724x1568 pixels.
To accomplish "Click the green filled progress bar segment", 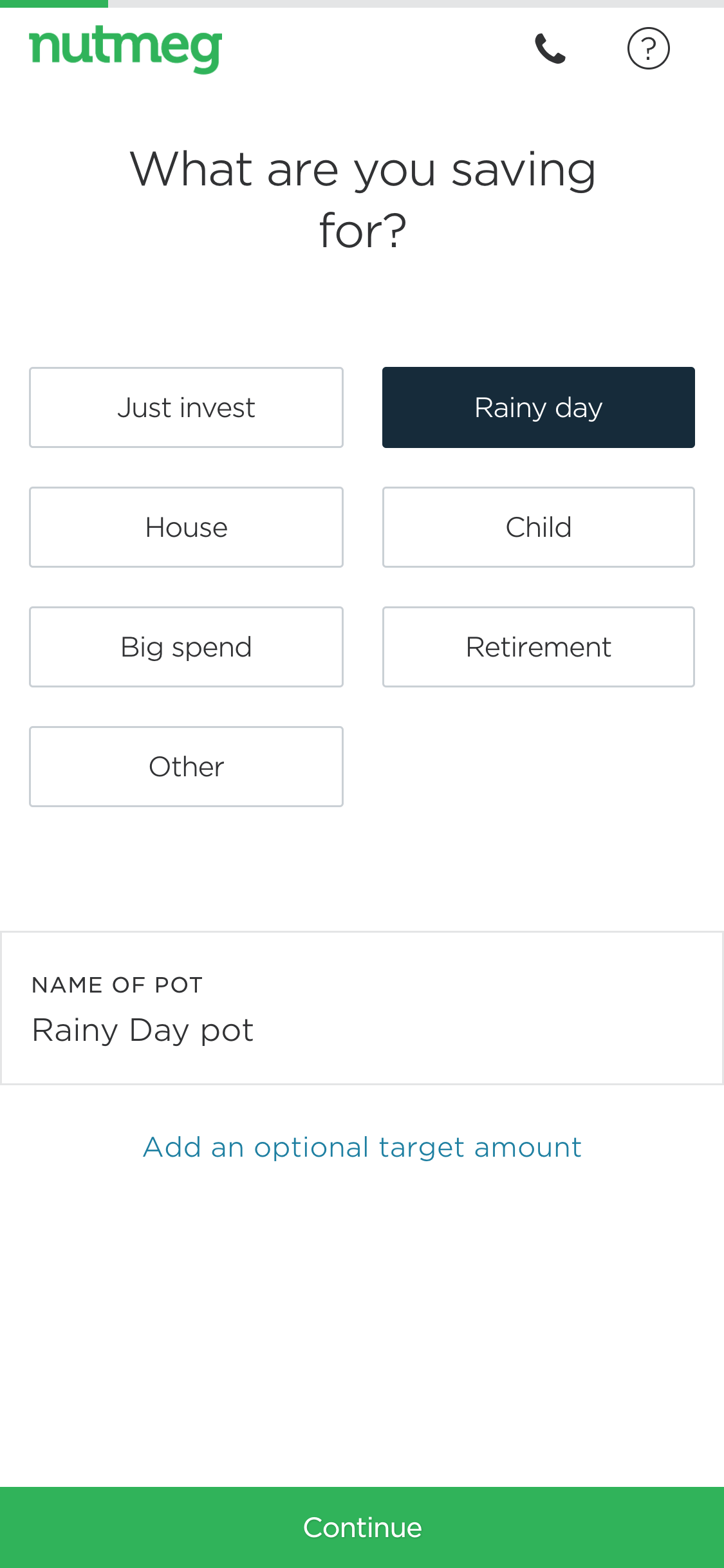I will coord(54,3).
